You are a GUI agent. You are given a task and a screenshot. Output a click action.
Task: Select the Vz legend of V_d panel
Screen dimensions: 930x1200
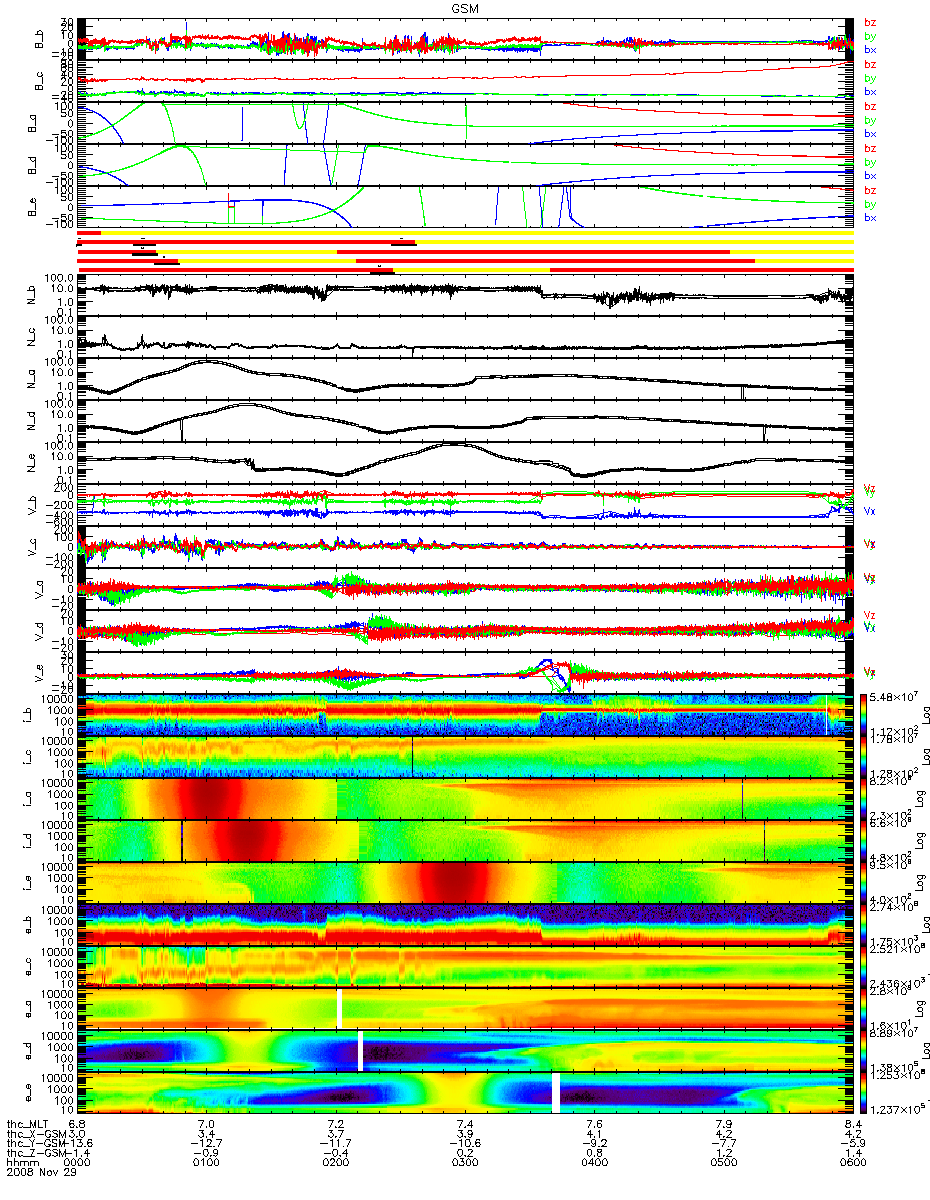[x=870, y=613]
